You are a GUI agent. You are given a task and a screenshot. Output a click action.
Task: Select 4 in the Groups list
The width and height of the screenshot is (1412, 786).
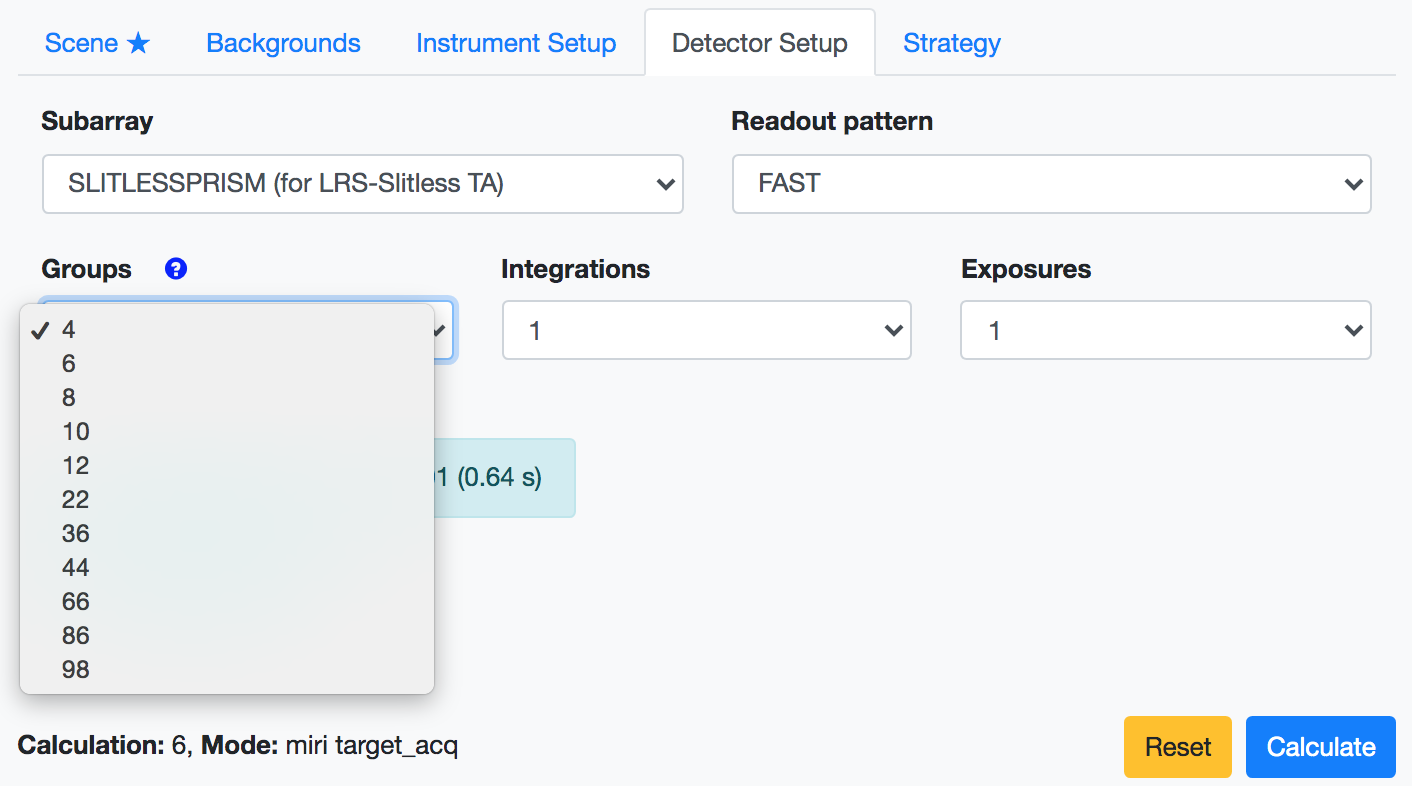pos(69,330)
